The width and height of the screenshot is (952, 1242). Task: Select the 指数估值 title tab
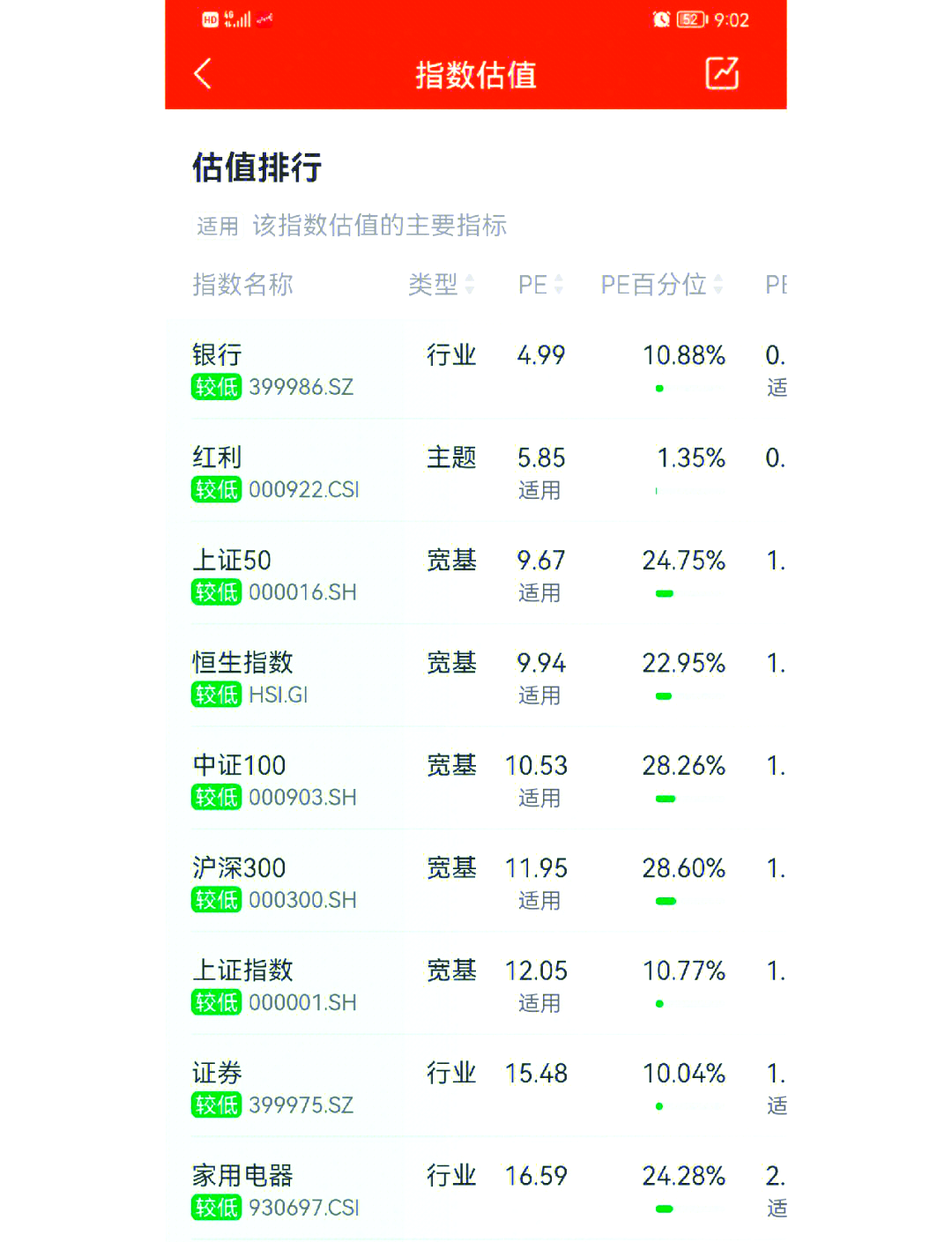tap(476, 77)
